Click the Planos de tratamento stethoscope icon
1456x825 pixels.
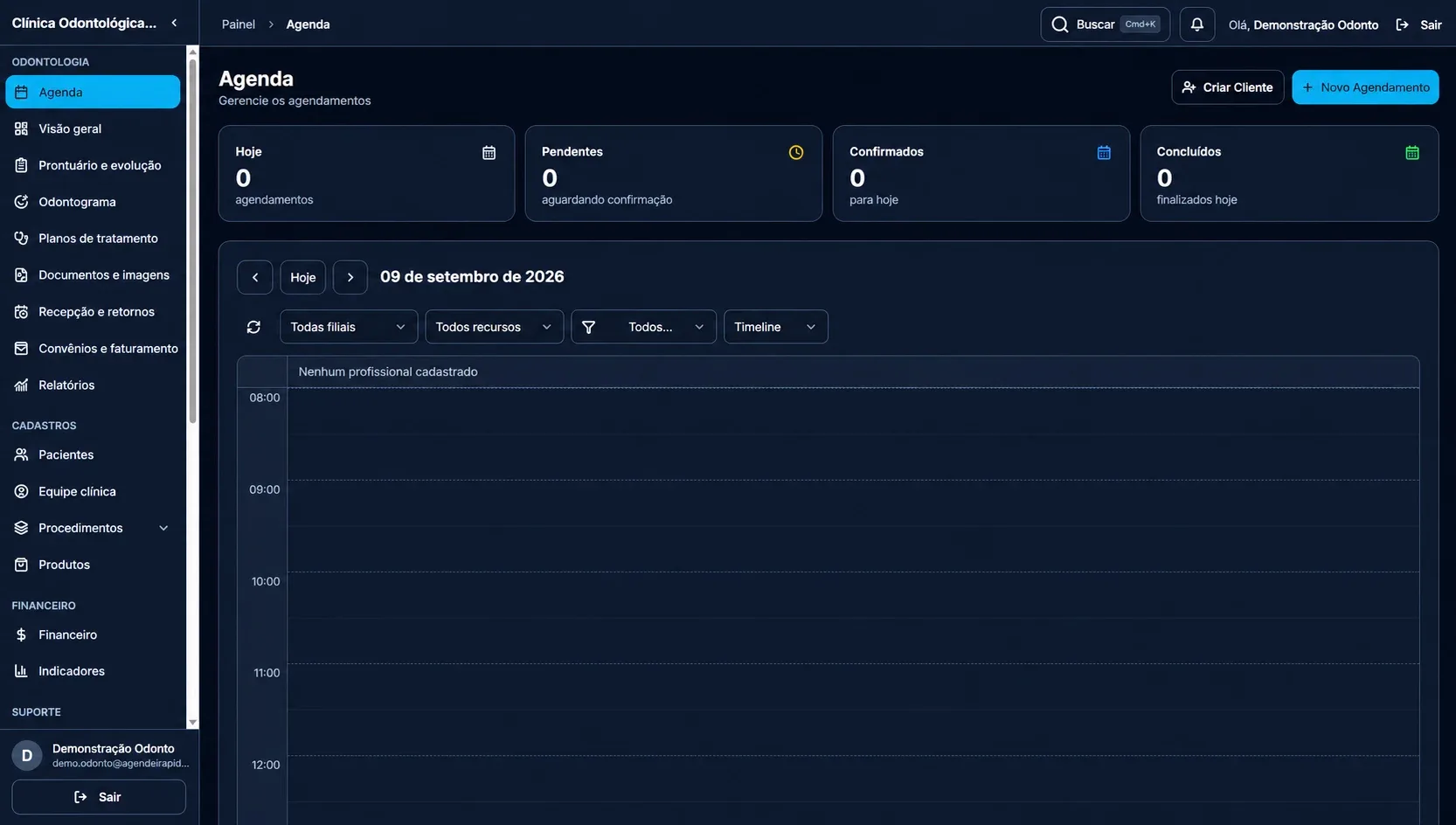(22, 239)
